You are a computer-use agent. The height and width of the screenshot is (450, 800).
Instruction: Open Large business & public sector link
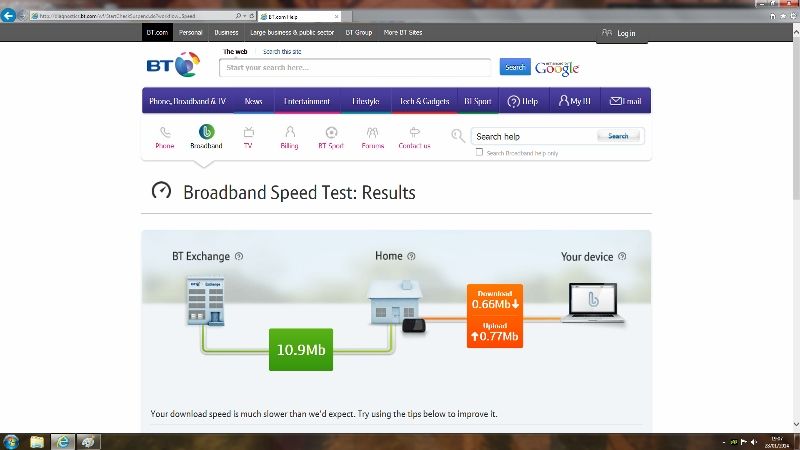point(292,32)
